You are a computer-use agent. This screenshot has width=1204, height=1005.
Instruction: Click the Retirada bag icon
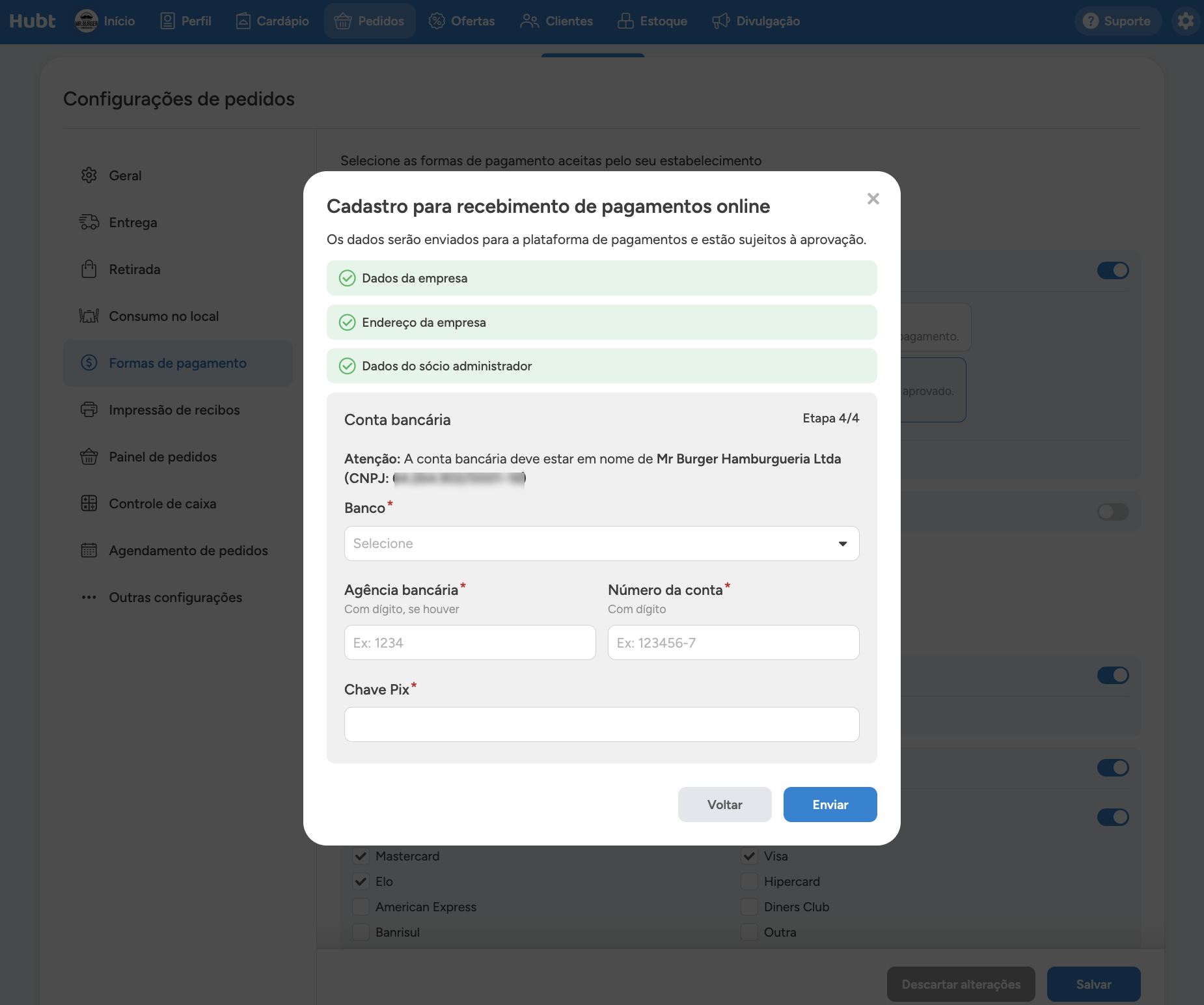(89, 269)
